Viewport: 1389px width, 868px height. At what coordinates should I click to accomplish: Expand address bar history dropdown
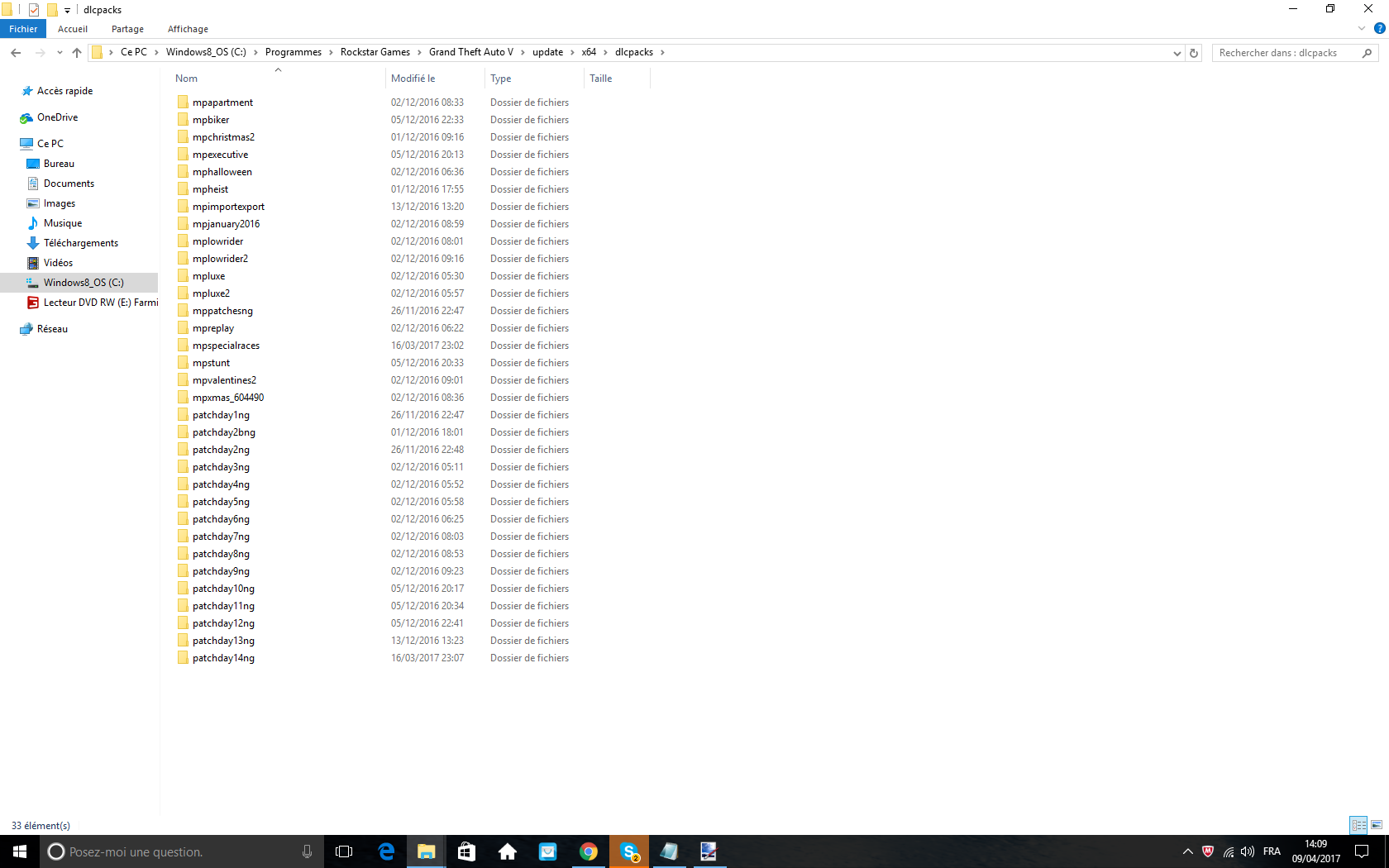pyautogui.click(x=1177, y=53)
